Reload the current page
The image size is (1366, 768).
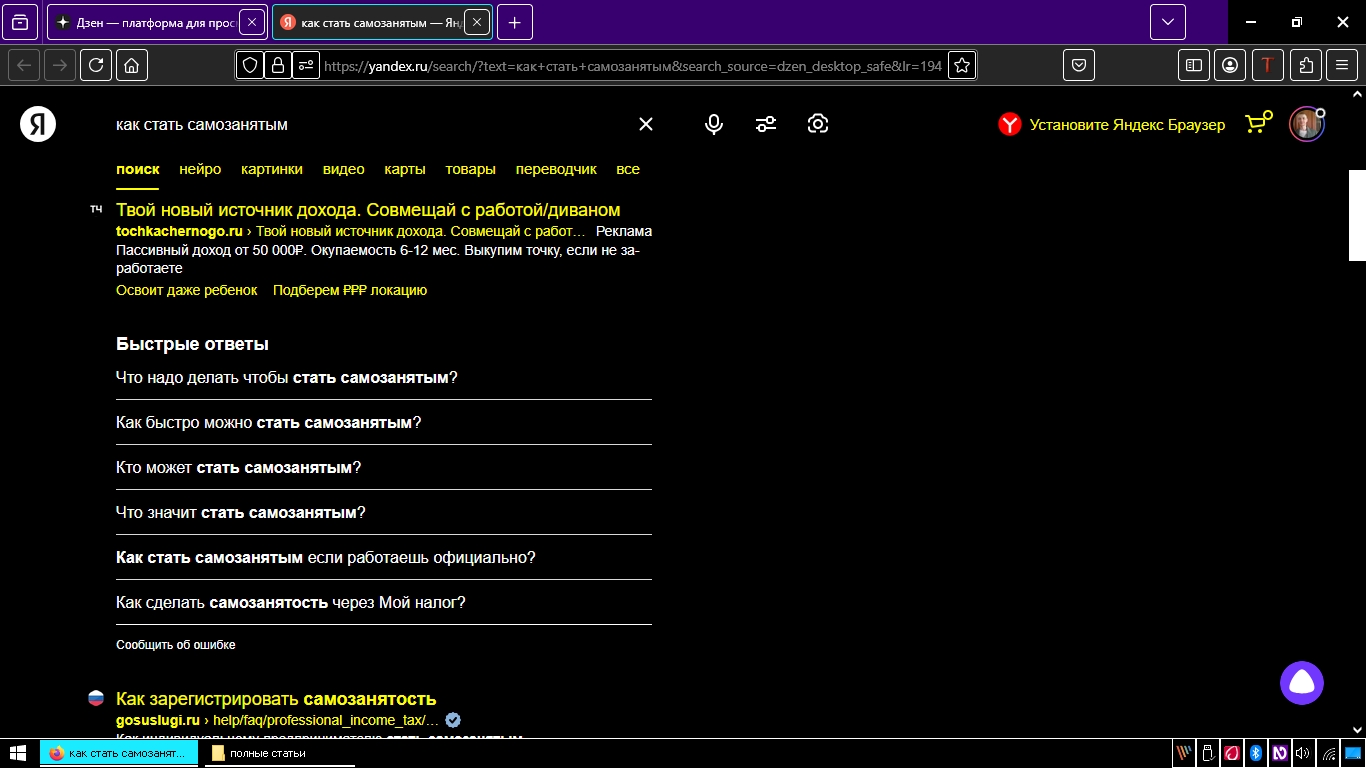pos(96,65)
